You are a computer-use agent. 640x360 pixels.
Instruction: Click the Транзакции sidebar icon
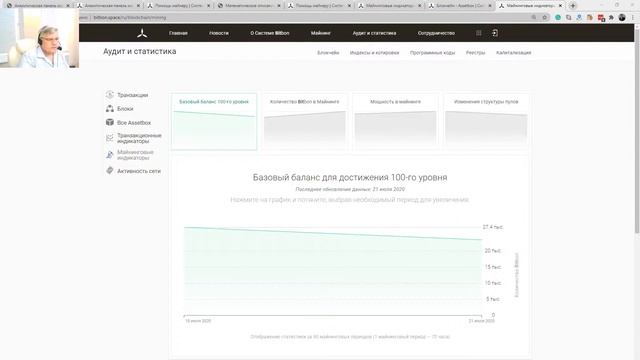click(109, 95)
